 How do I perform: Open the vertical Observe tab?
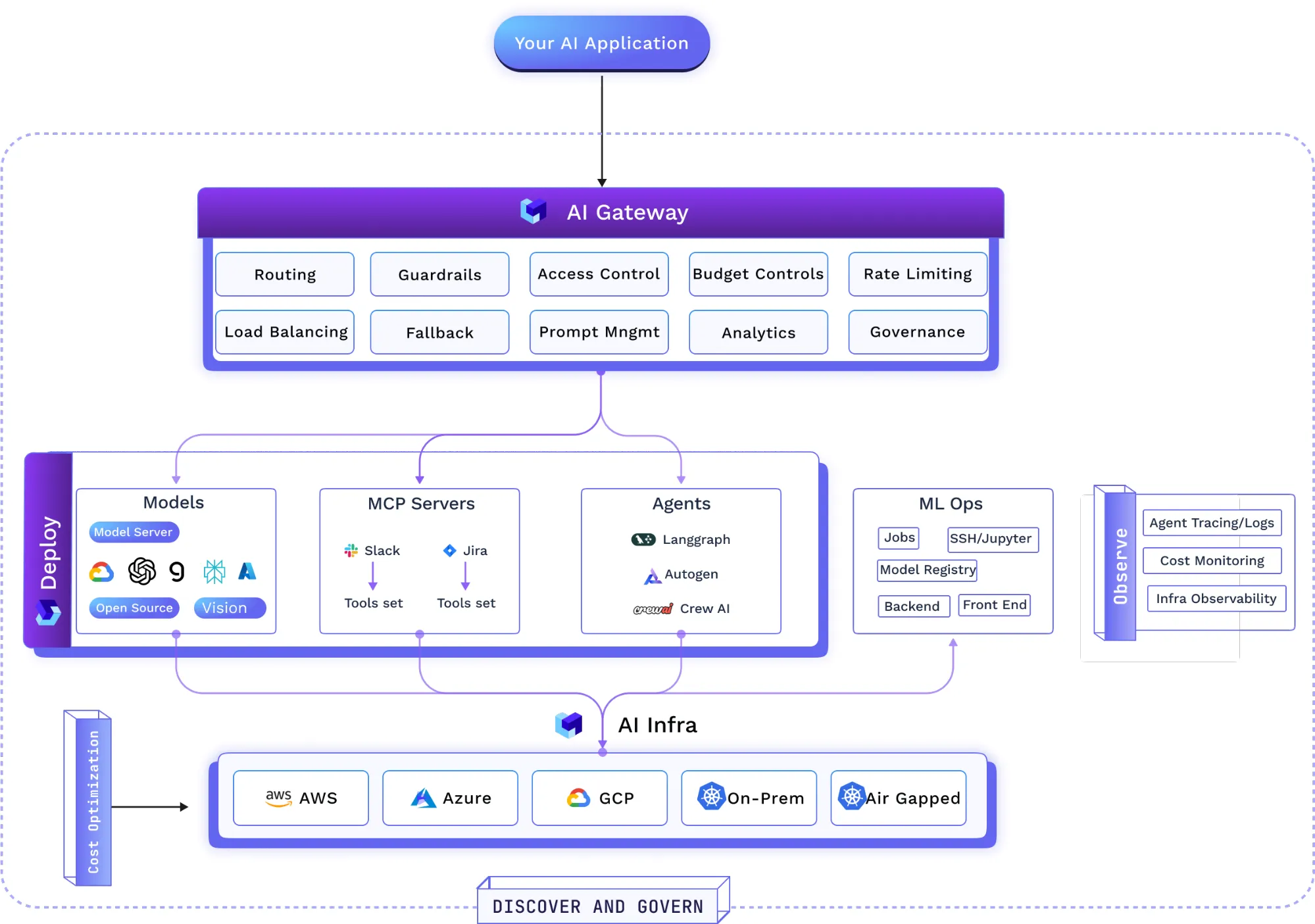click(1120, 566)
